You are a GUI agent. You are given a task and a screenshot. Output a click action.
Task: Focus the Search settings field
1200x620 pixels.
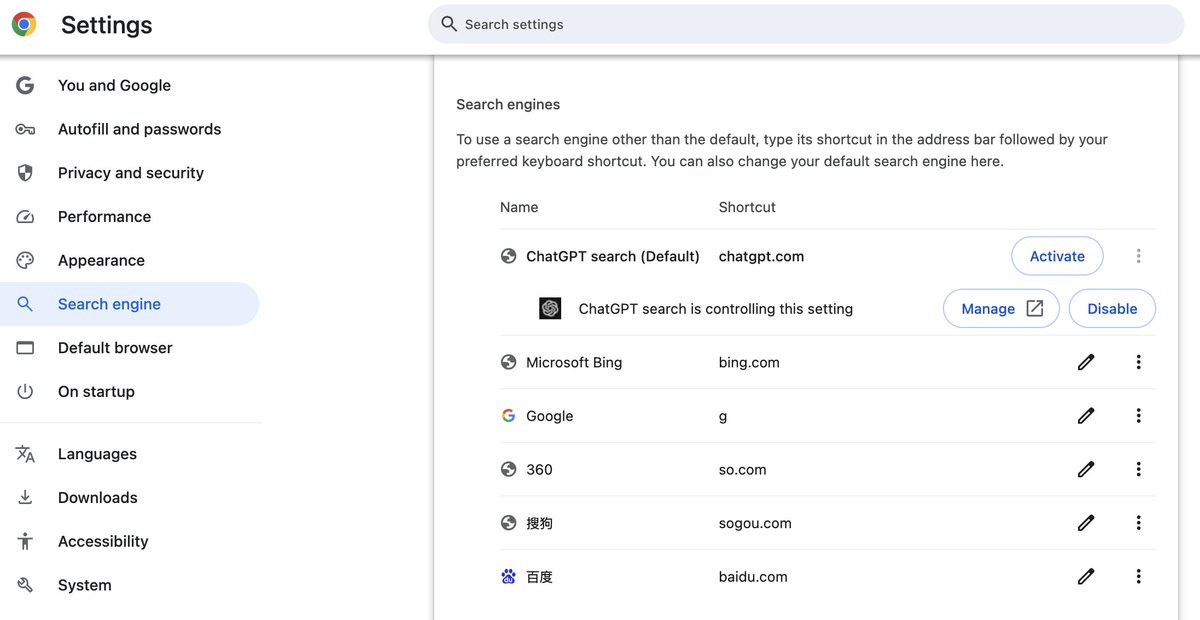[806, 24]
